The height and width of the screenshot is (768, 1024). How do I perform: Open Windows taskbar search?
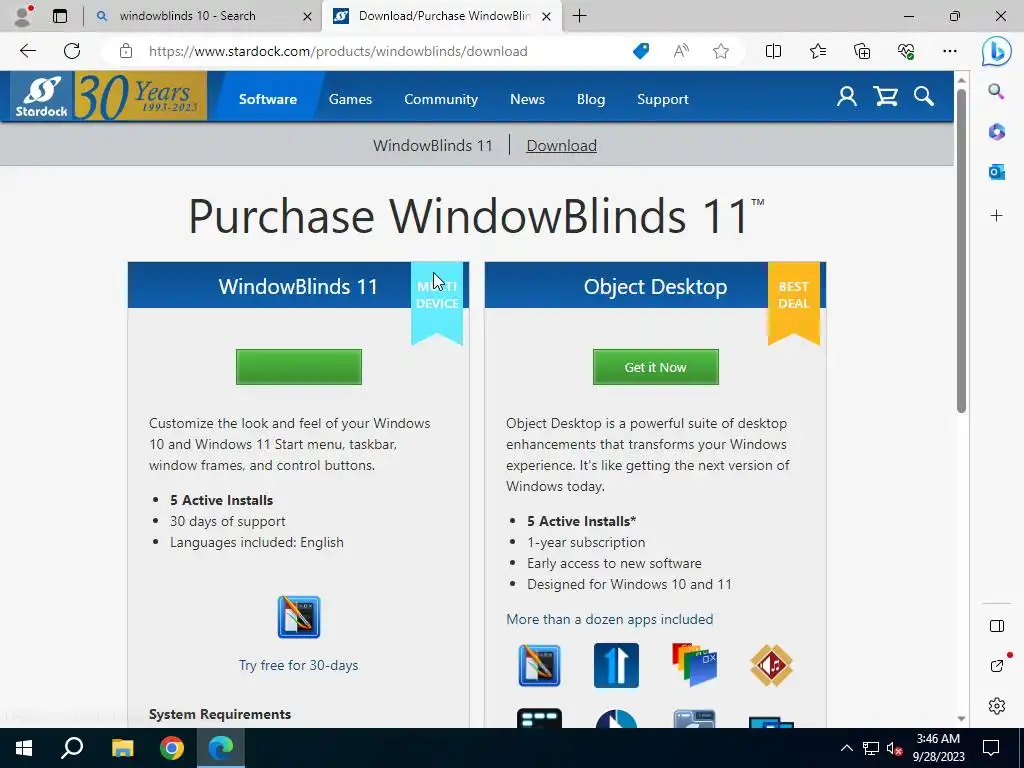pos(72,747)
